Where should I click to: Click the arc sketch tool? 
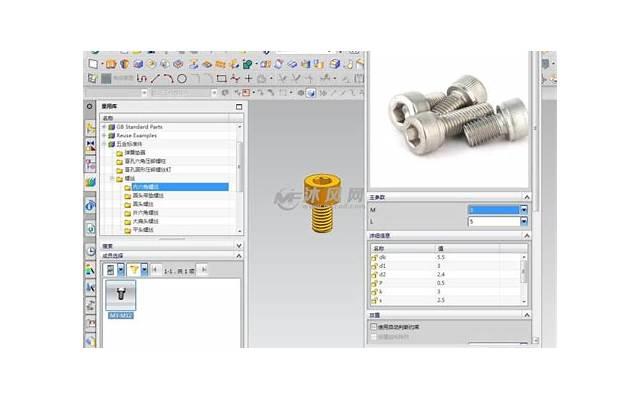pyautogui.click(x=168, y=78)
